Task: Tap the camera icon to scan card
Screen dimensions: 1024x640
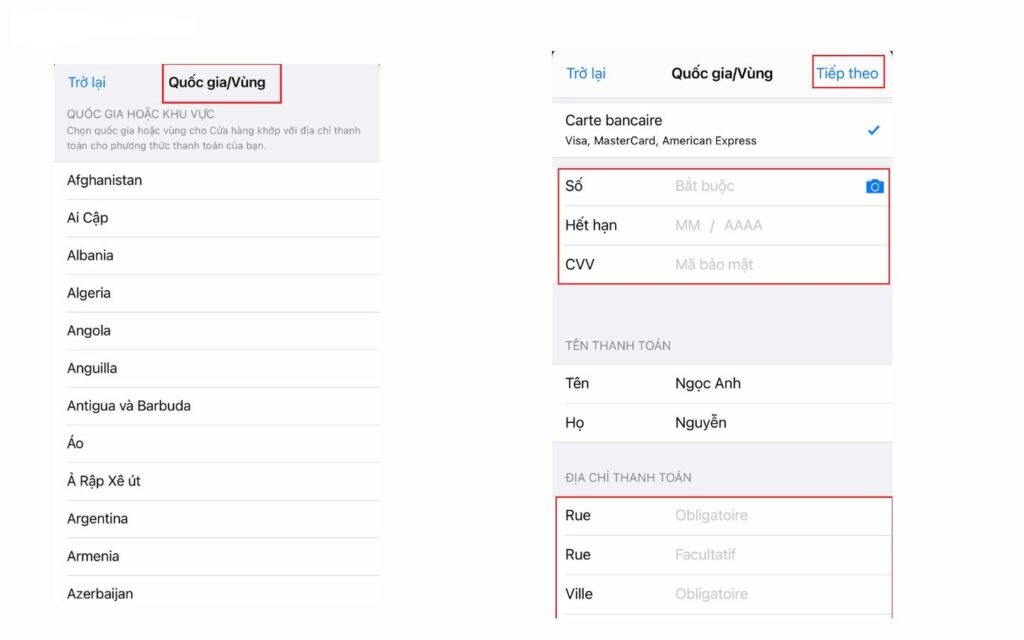Action: tap(874, 186)
